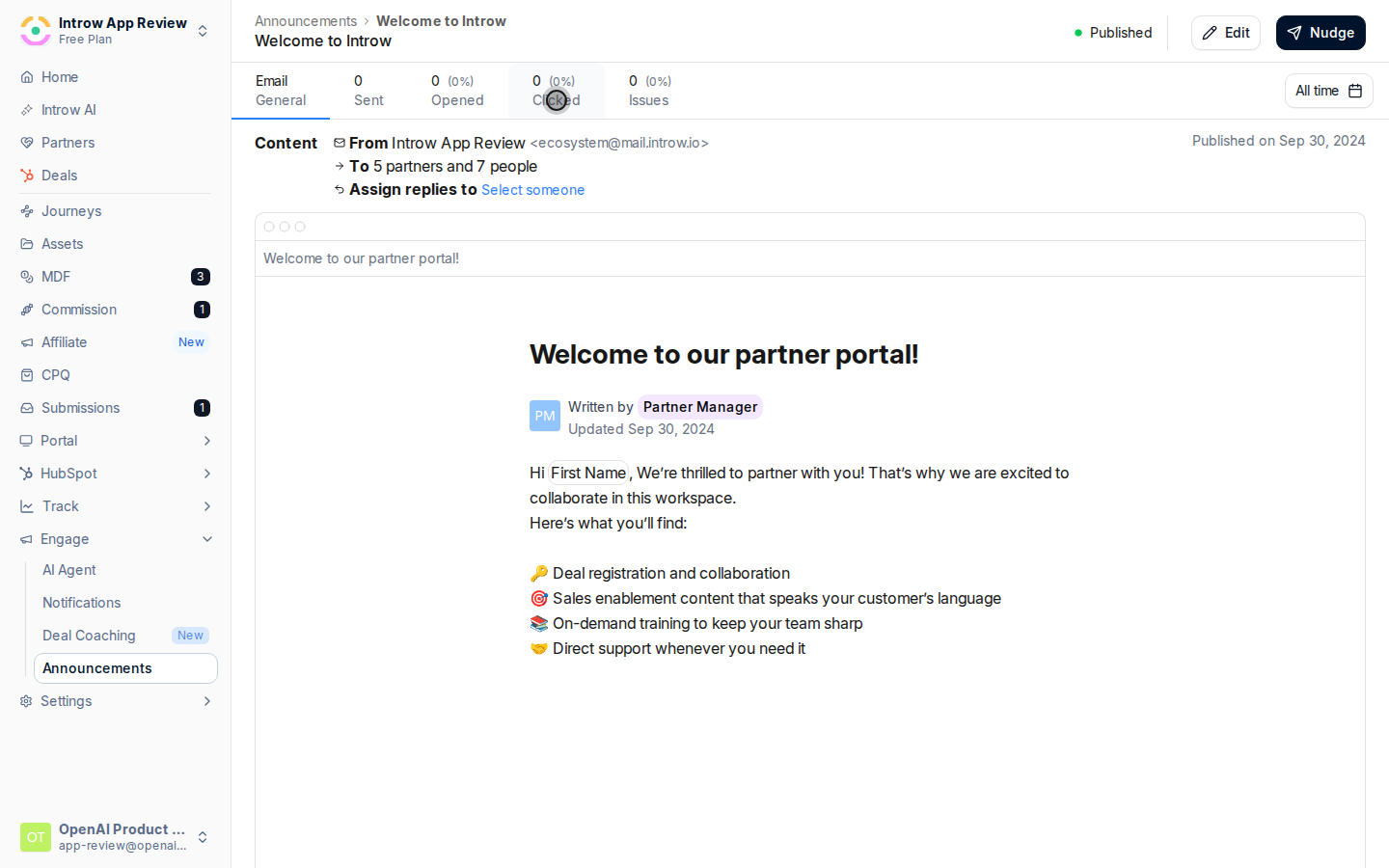The image size is (1389, 868).
Task: Open the CPQ sidebar icon
Action: [27, 375]
